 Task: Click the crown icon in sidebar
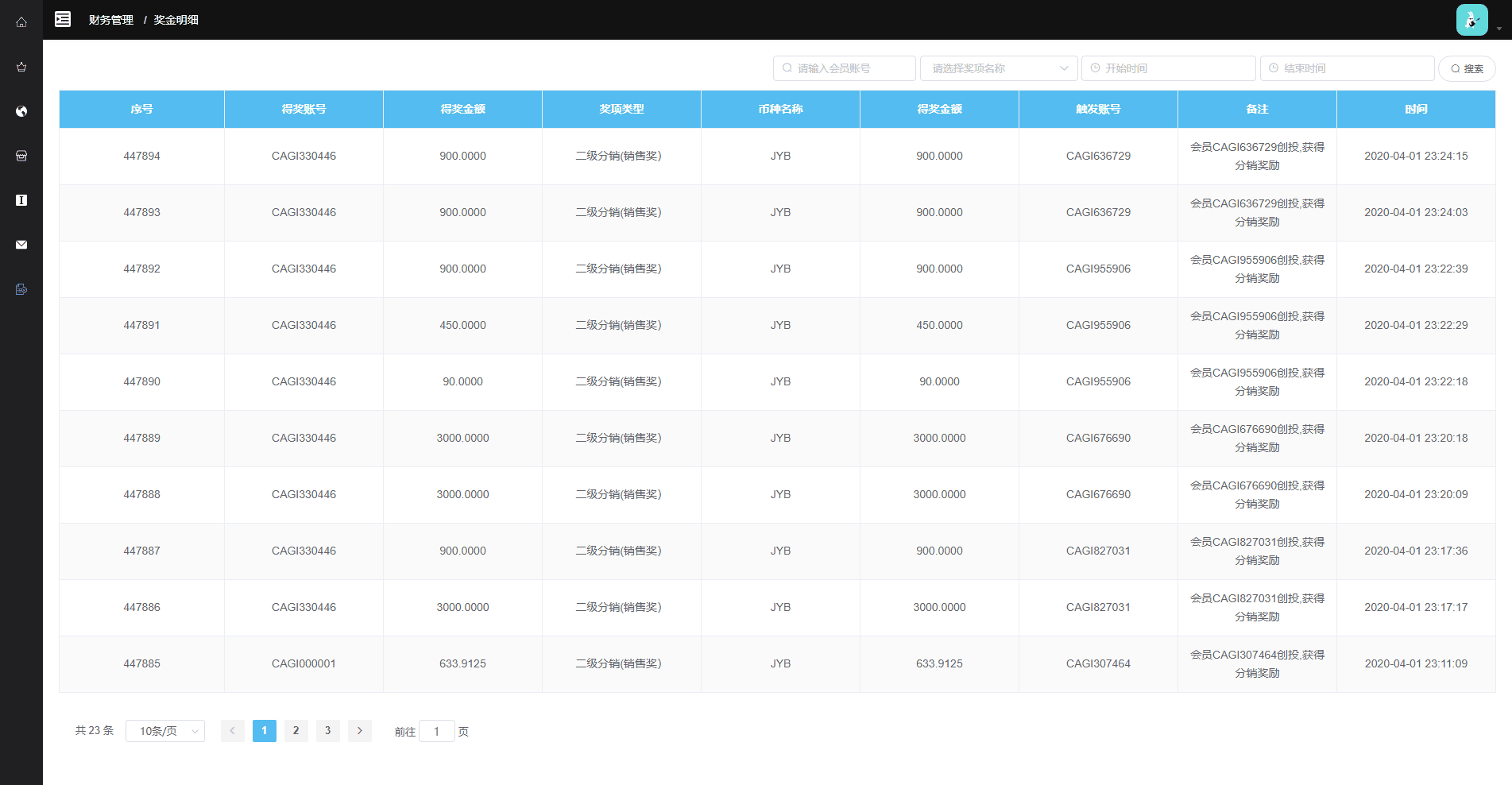(21, 67)
